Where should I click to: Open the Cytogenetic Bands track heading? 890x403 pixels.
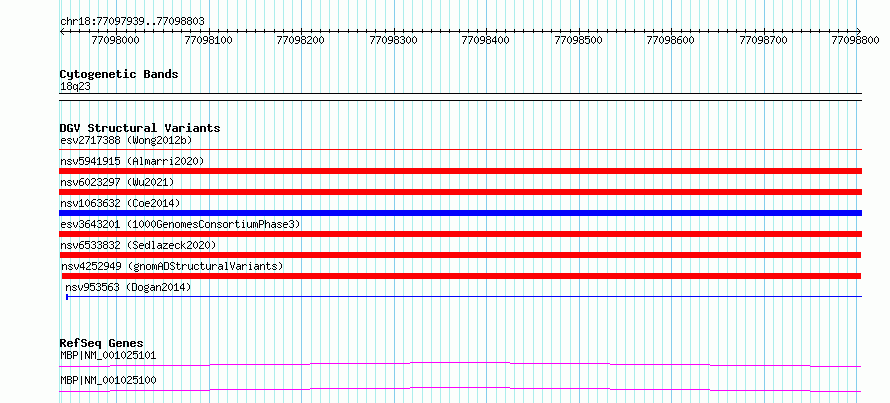119,74
